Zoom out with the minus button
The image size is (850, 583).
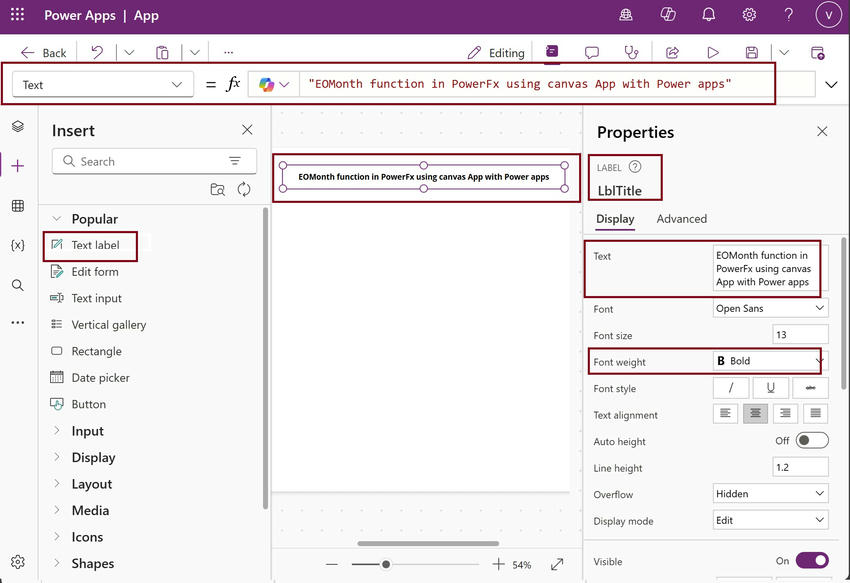[332, 565]
